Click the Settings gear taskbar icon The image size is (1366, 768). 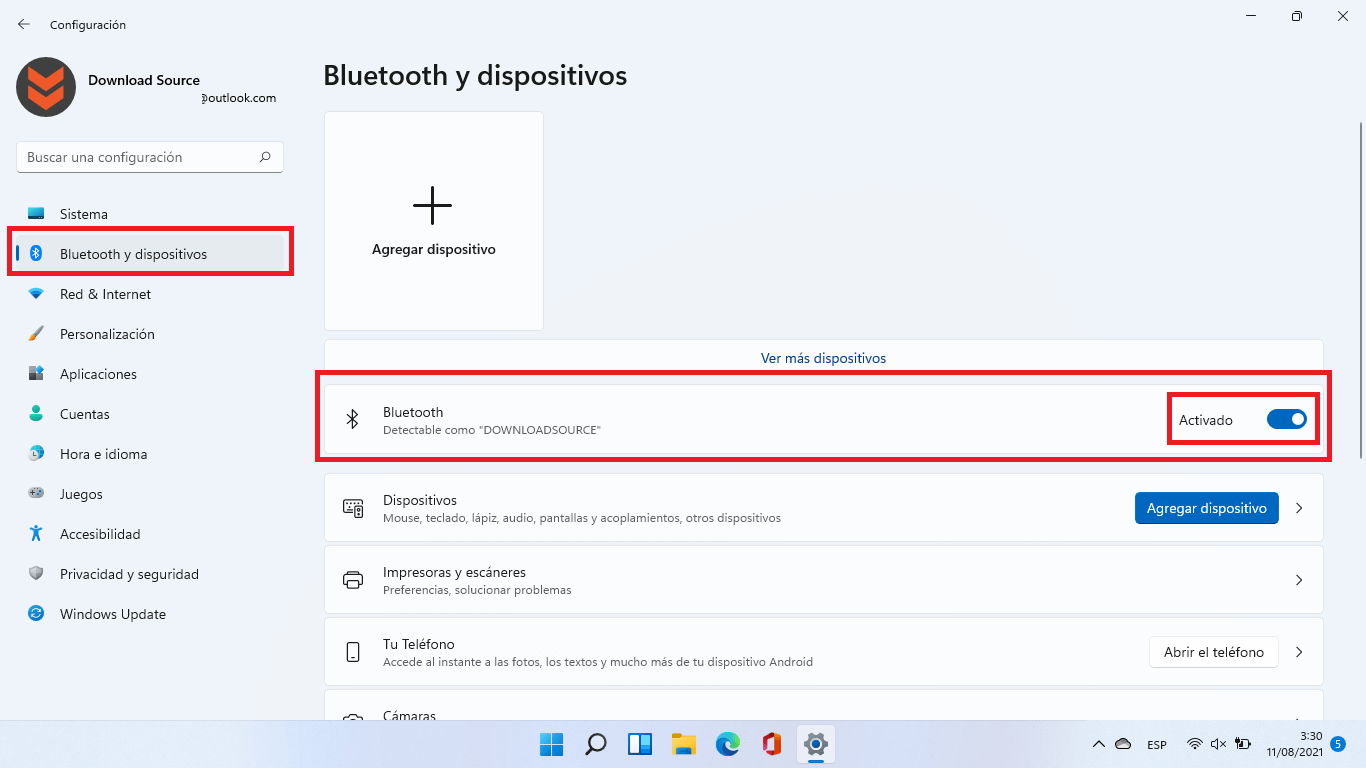(816, 744)
